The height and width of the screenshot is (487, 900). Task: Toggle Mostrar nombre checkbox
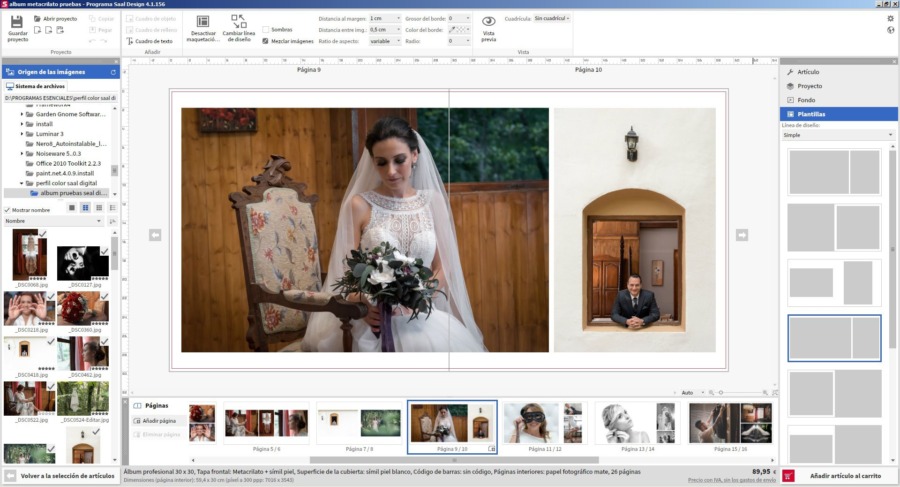click(x=8, y=210)
